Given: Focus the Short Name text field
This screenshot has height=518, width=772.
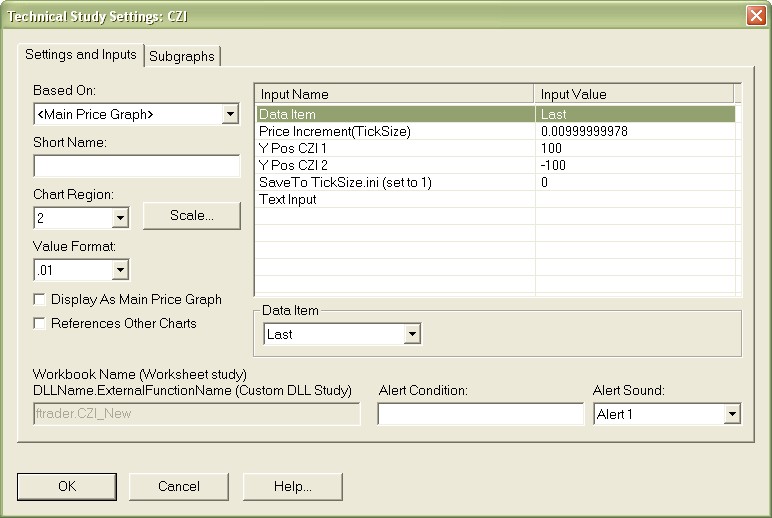Looking at the screenshot, I should [x=136, y=166].
